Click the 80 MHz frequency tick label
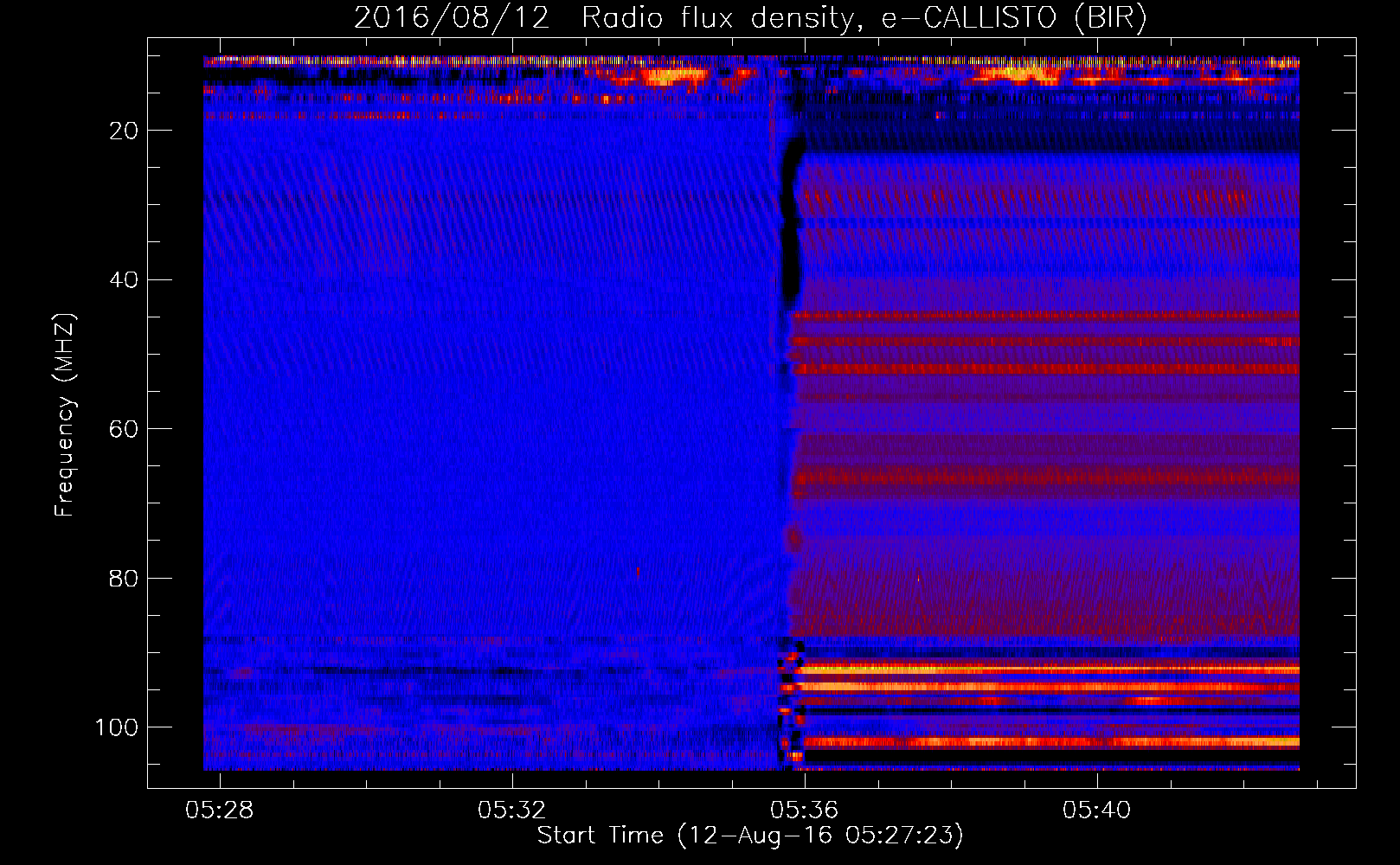The height and width of the screenshot is (865, 1400). coord(124,579)
